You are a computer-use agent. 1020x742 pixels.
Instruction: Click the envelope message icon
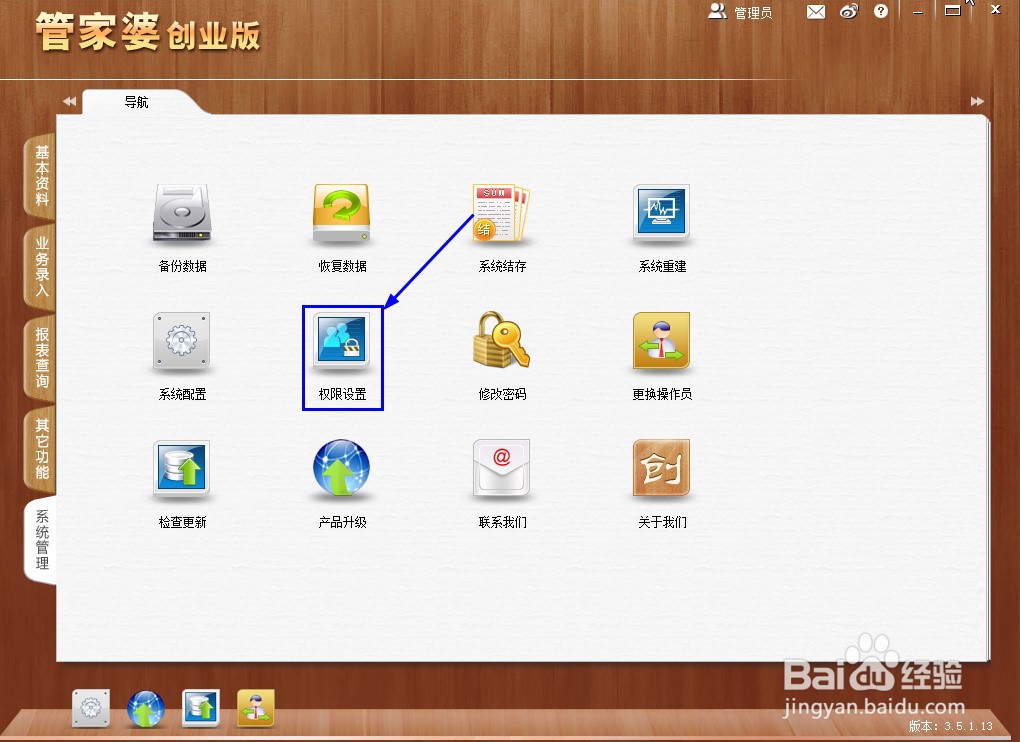coord(816,11)
